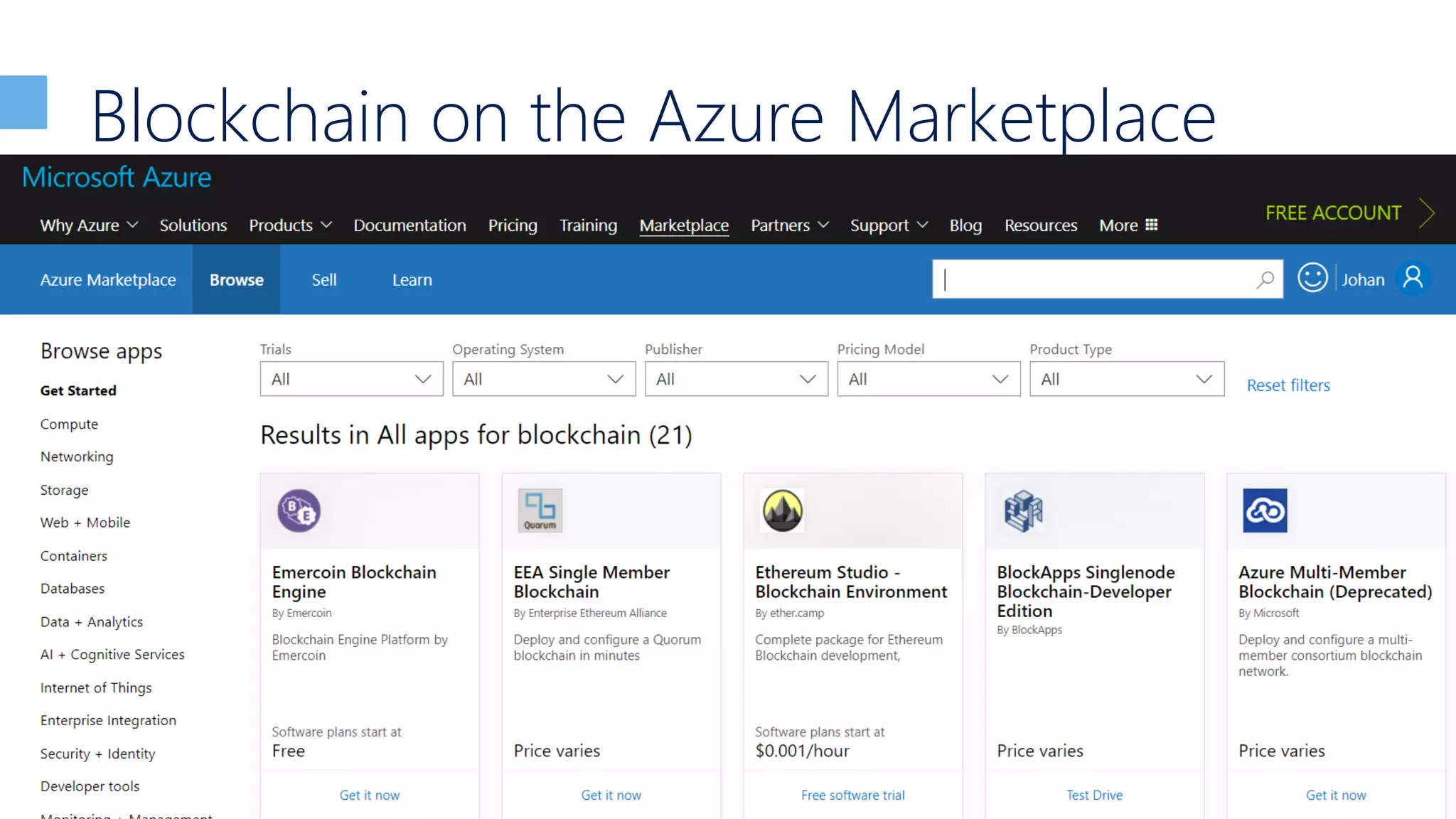Select the Networking category
Viewport: 1456px width, 819px height.
(x=77, y=456)
